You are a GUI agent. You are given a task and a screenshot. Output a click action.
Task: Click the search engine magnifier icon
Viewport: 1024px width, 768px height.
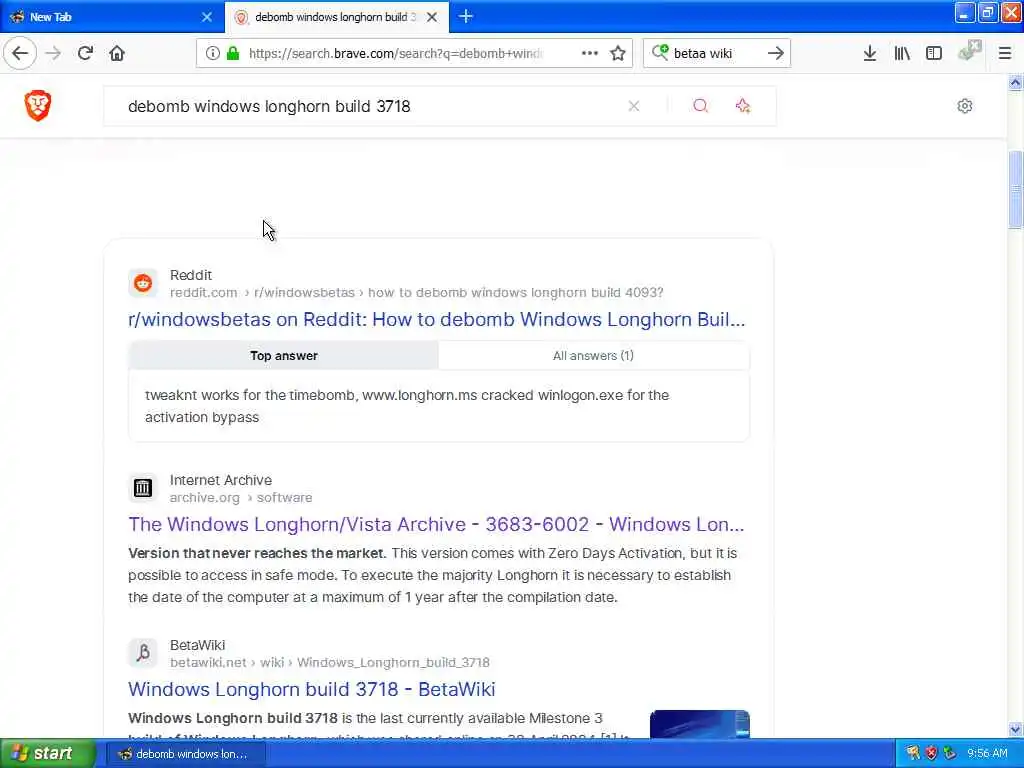coord(660,52)
